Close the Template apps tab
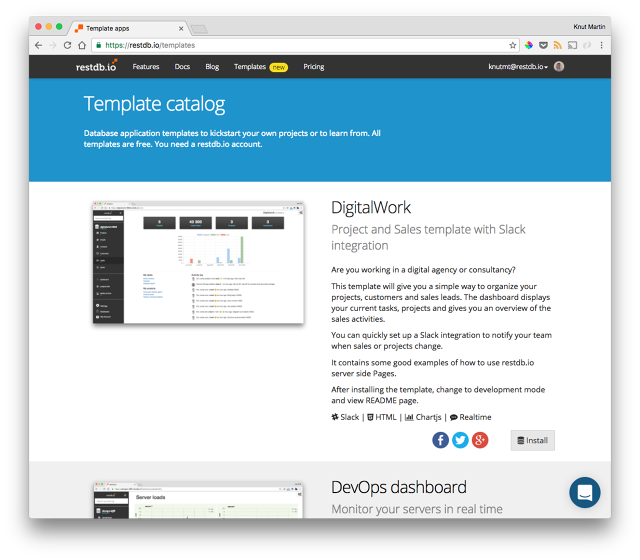The width and height of the screenshot is (640, 560). (181, 29)
